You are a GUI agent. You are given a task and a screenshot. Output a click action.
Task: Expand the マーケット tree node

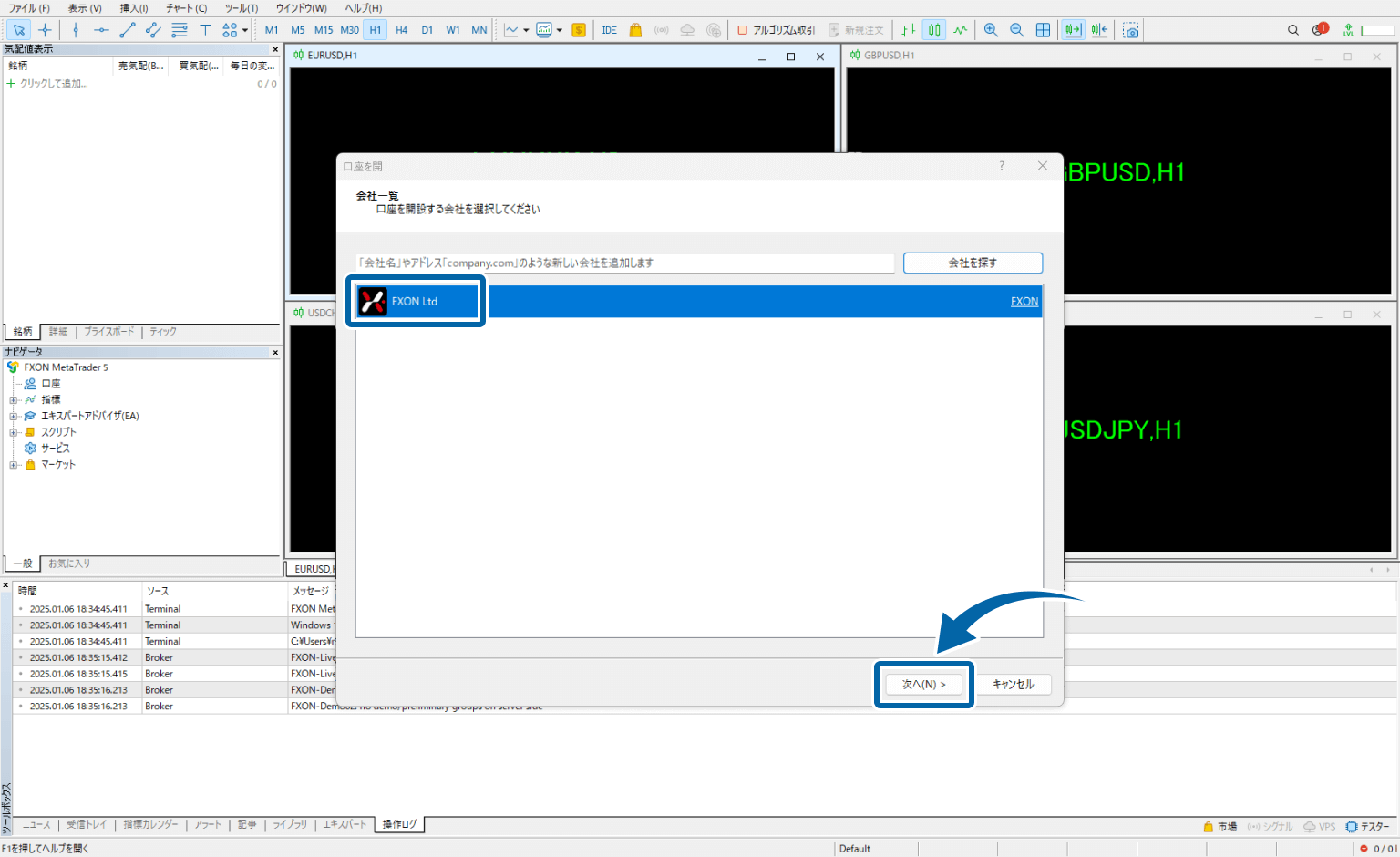[x=14, y=465]
